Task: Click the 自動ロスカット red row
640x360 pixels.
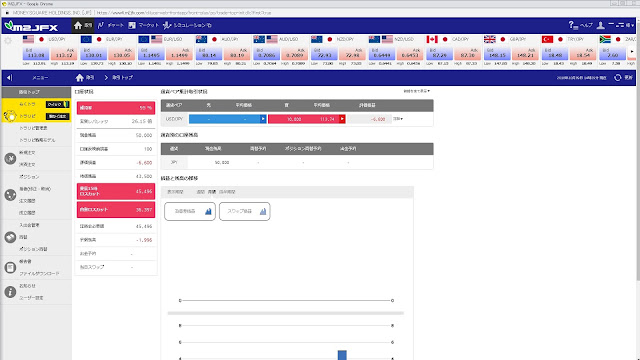Action: [116, 209]
